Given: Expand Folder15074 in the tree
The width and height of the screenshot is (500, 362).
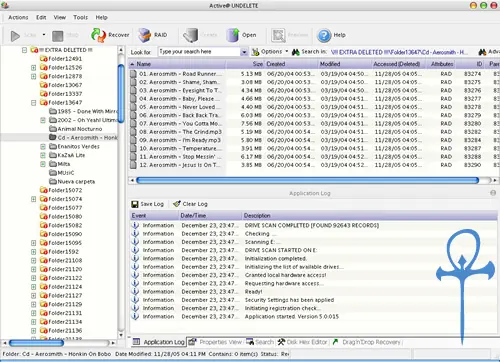Looking at the screenshot, I should tap(33, 199).
